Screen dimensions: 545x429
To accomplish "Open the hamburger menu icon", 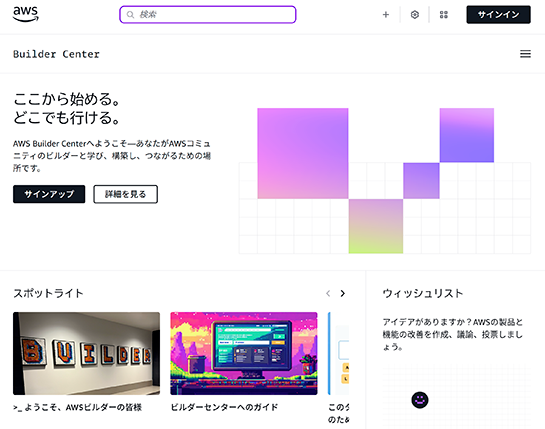I will [525, 54].
